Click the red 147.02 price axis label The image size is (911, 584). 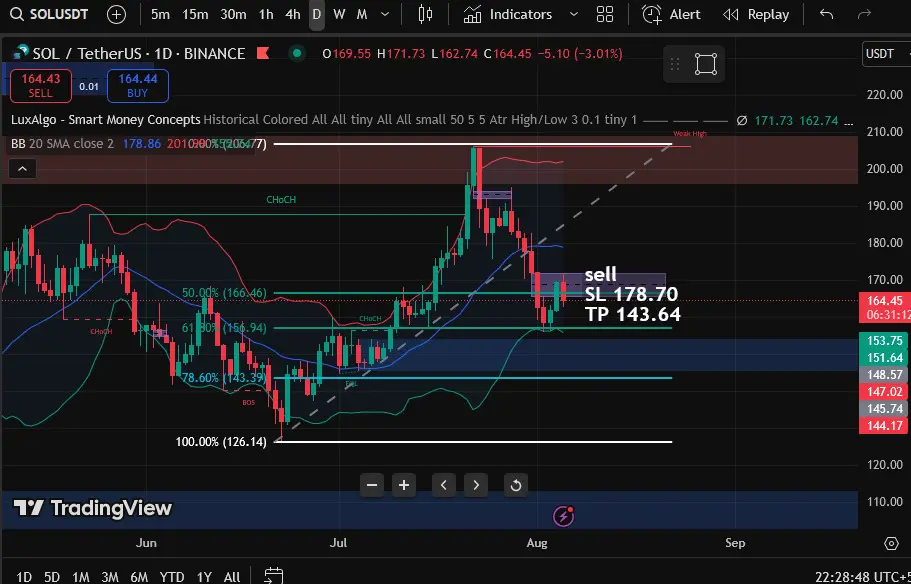[x=884, y=392]
